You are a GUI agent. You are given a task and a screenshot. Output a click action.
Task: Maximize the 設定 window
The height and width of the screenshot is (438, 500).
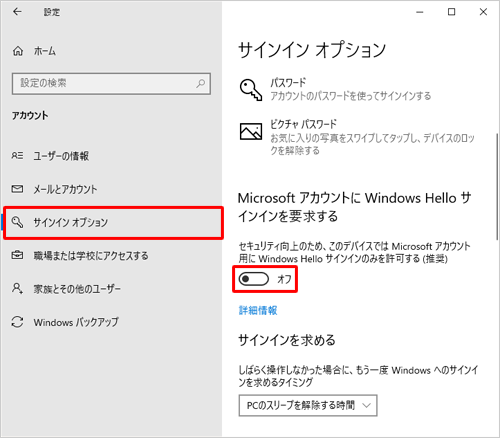[451, 12]
